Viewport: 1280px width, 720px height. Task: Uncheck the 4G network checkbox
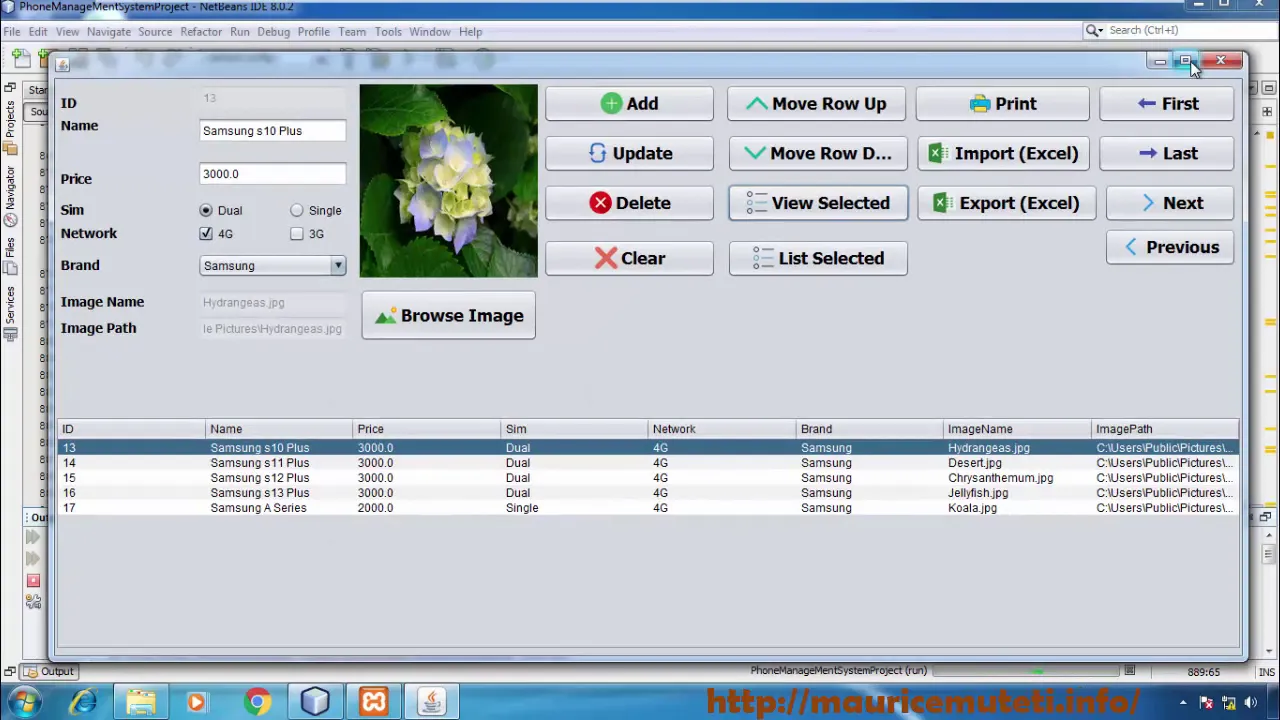(206, 234)
